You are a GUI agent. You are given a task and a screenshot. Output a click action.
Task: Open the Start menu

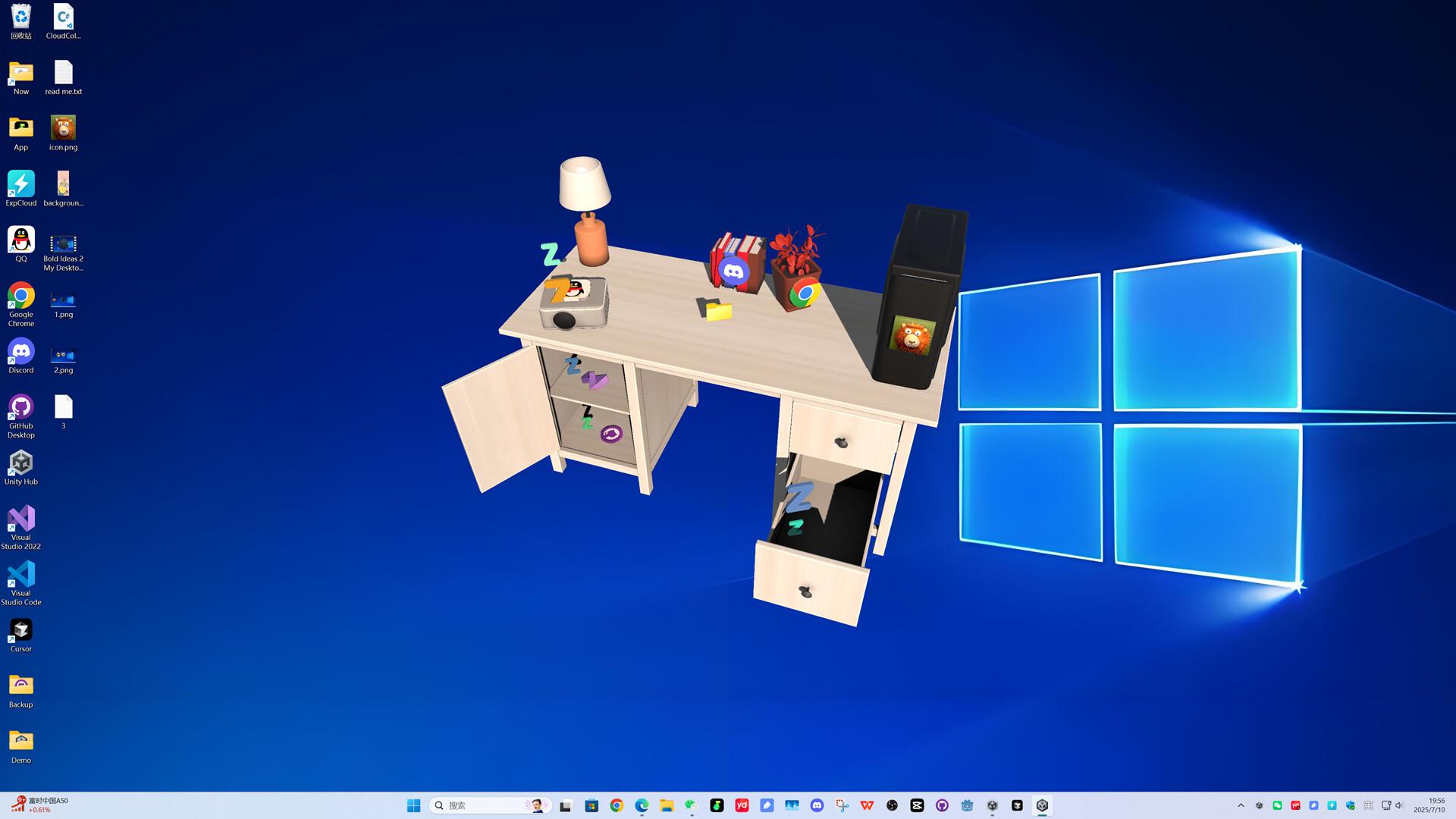point(413,805)
